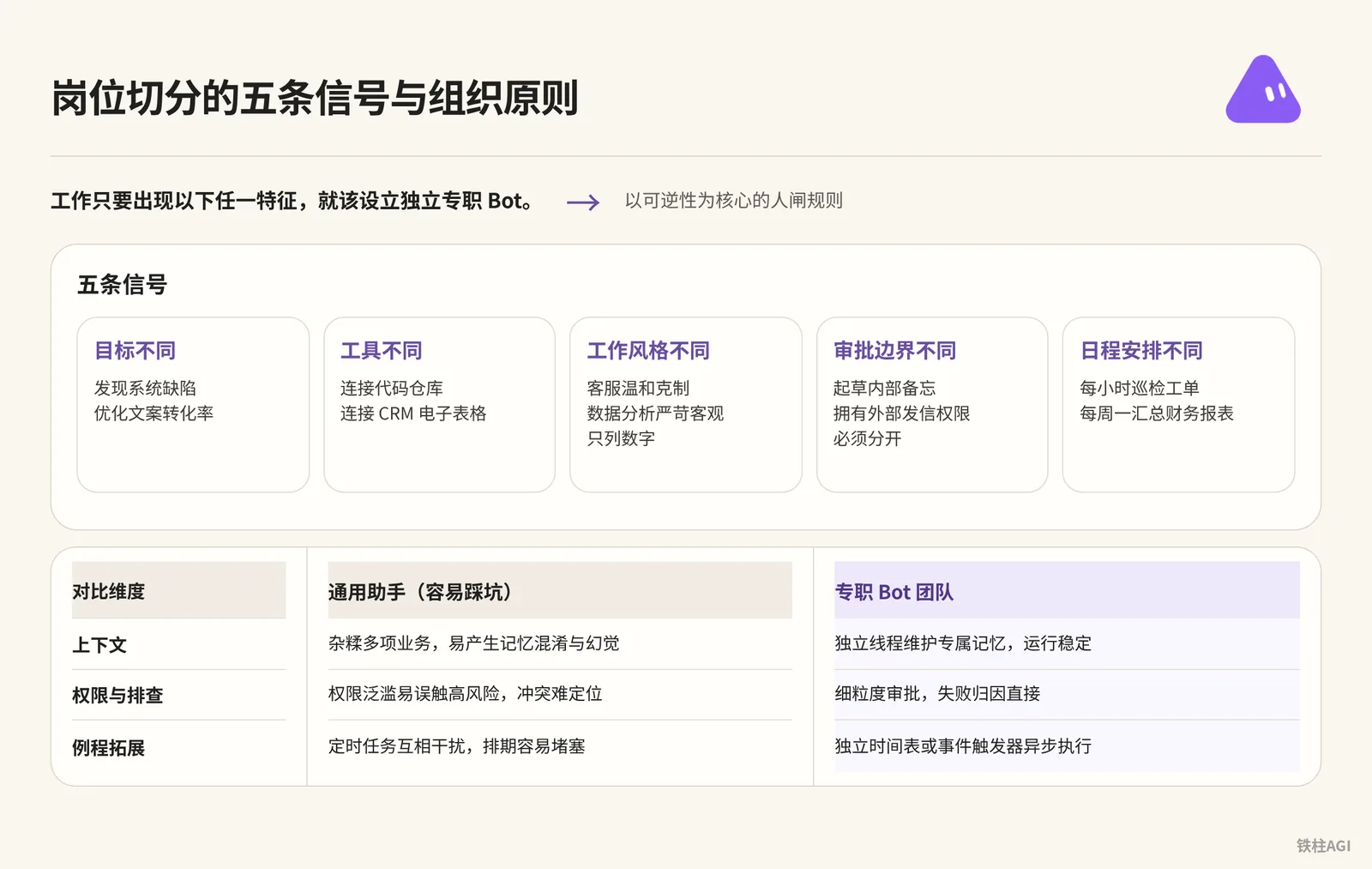1372x869 pixels.
Task: Click the sentence 工作只要出现以下任一特征
Action: click(x=174, y=201)
